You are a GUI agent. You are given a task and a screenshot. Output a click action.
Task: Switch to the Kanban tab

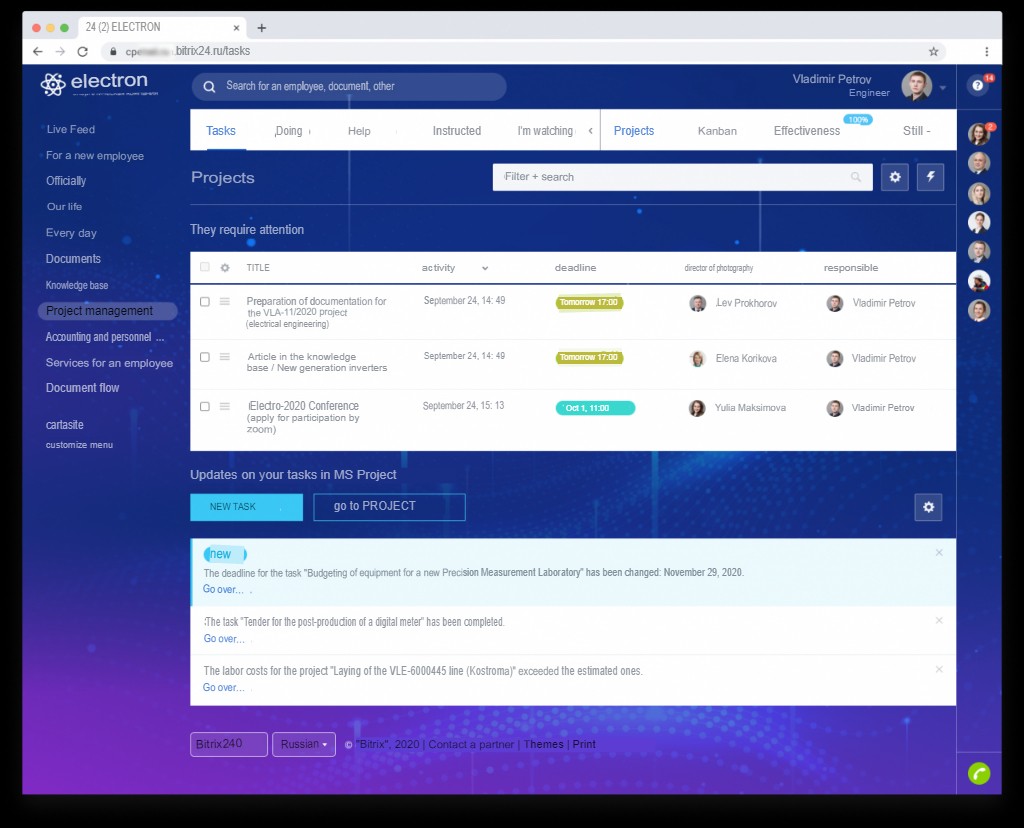coord(717,131)
